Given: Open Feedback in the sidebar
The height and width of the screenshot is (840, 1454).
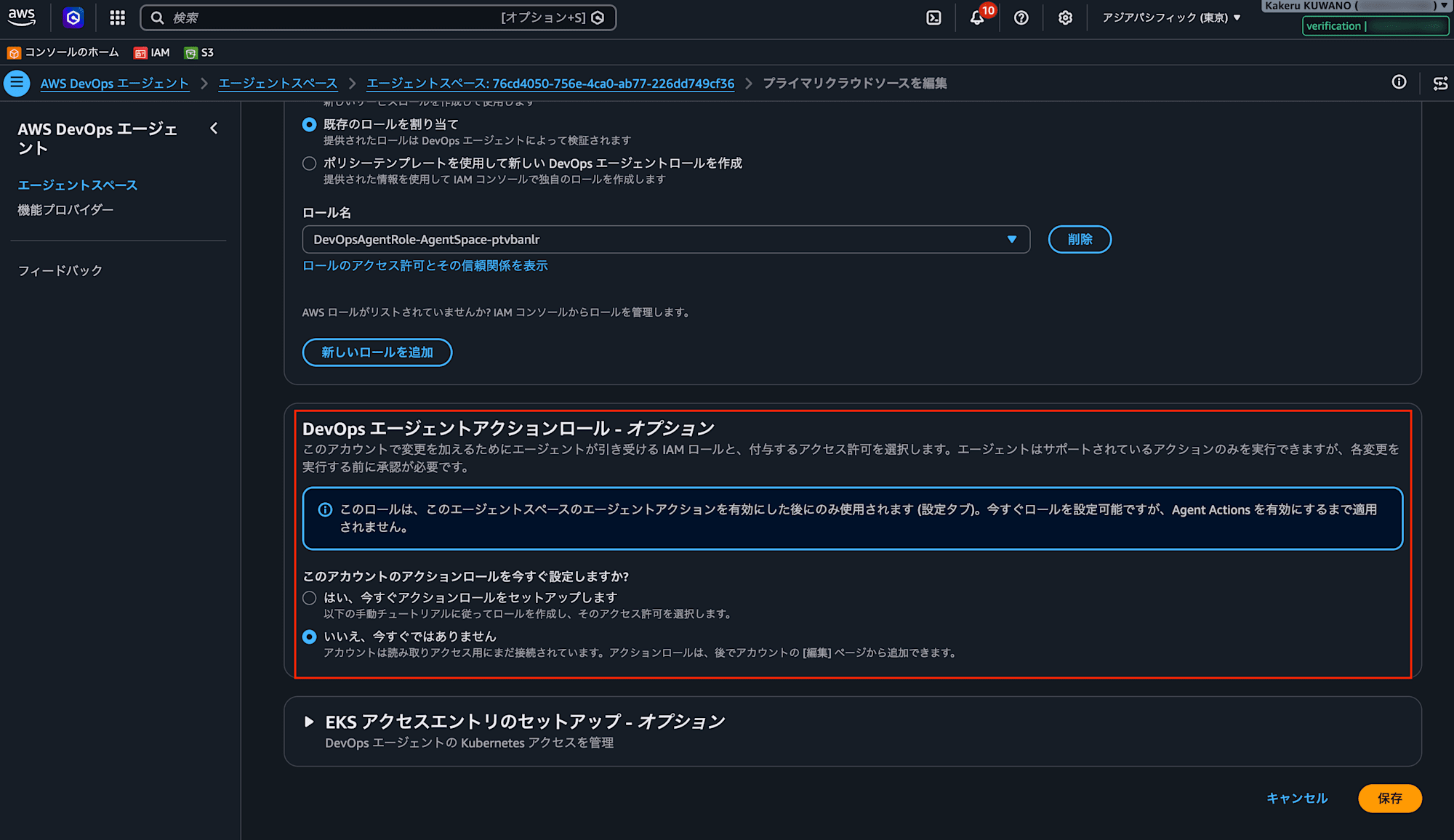Looking at the screenshot, I should pos(60,271).
